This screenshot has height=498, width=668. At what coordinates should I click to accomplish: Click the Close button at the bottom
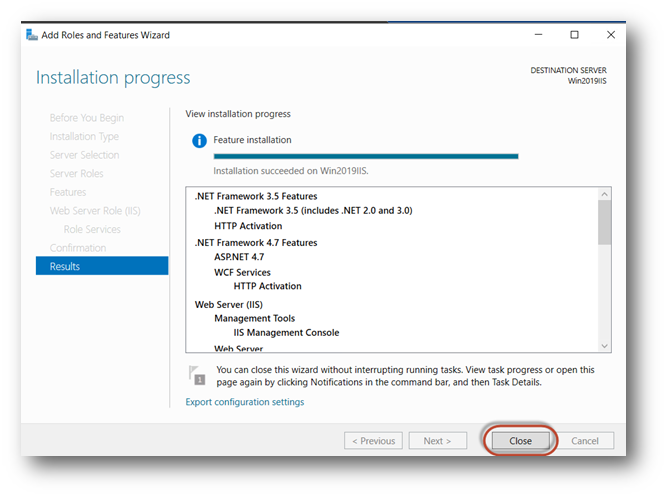coord(520,440)
